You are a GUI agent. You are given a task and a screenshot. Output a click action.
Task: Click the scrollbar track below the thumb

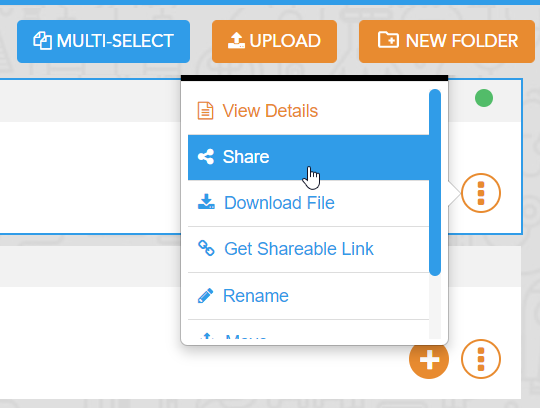point(435,307)
